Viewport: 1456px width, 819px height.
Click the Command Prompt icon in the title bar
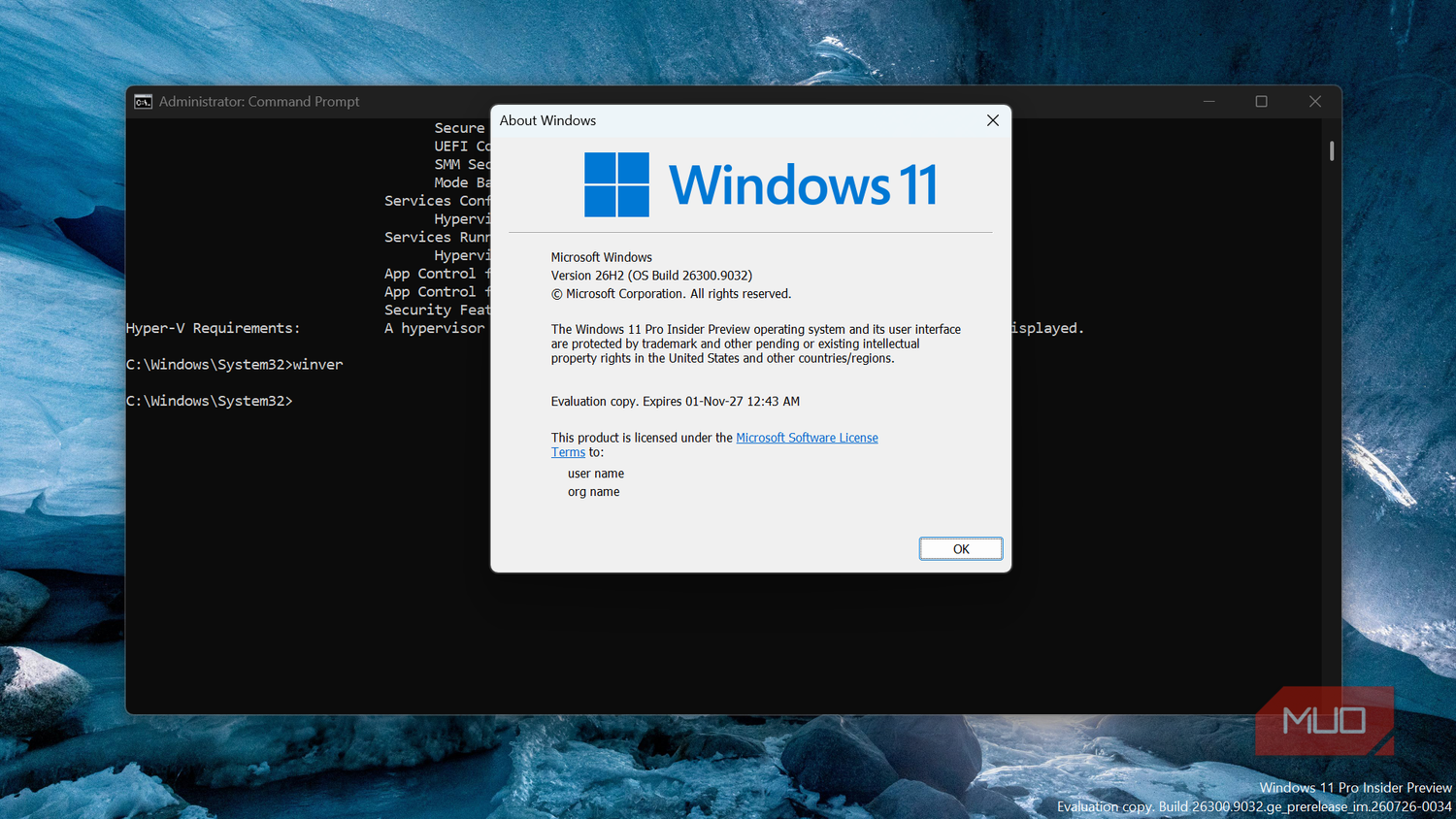[x=143, y=102]
